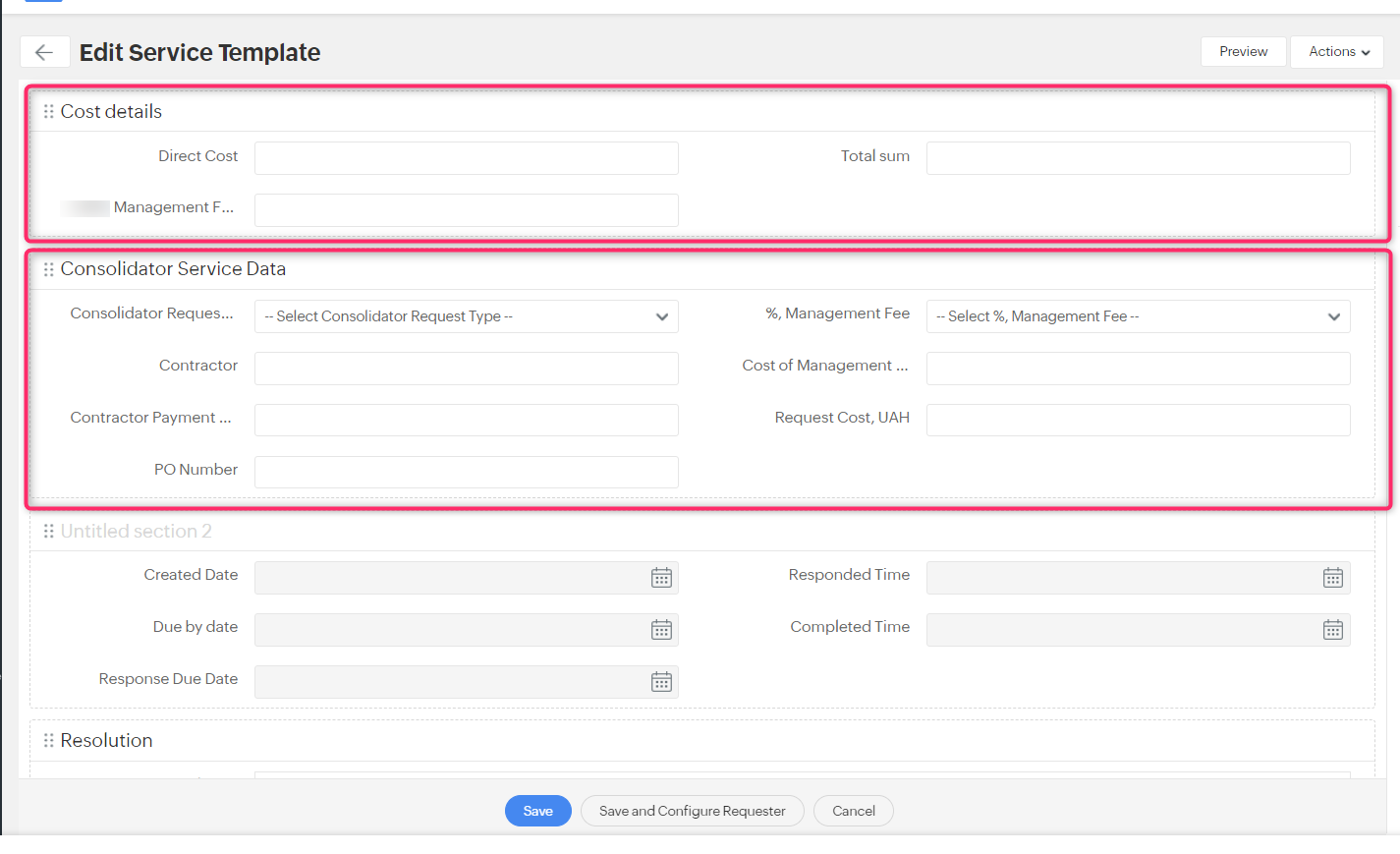The image size is (1400, 854).
Task: Click the back arrow icon
Action: click(x=44, y=52)
